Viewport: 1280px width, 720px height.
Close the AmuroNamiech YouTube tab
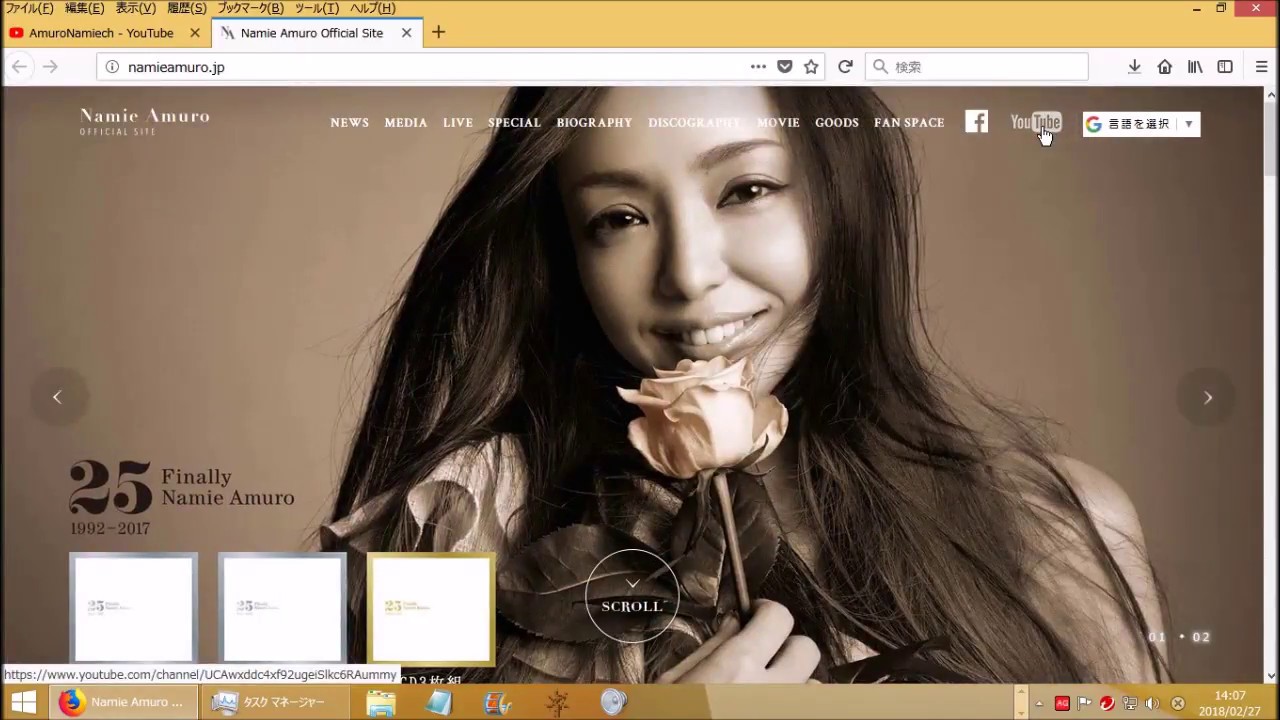pos(195,33)
